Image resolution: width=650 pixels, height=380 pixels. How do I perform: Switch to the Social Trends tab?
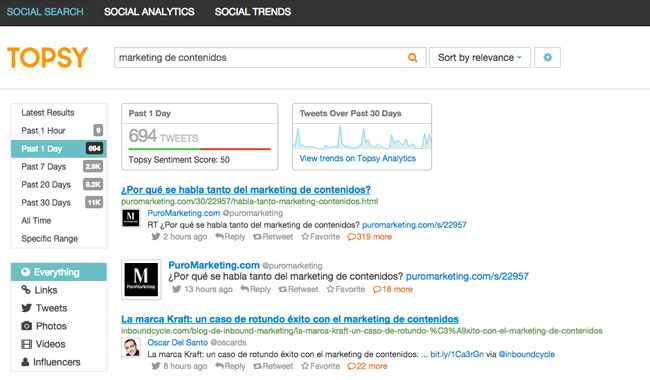(252, 12)
